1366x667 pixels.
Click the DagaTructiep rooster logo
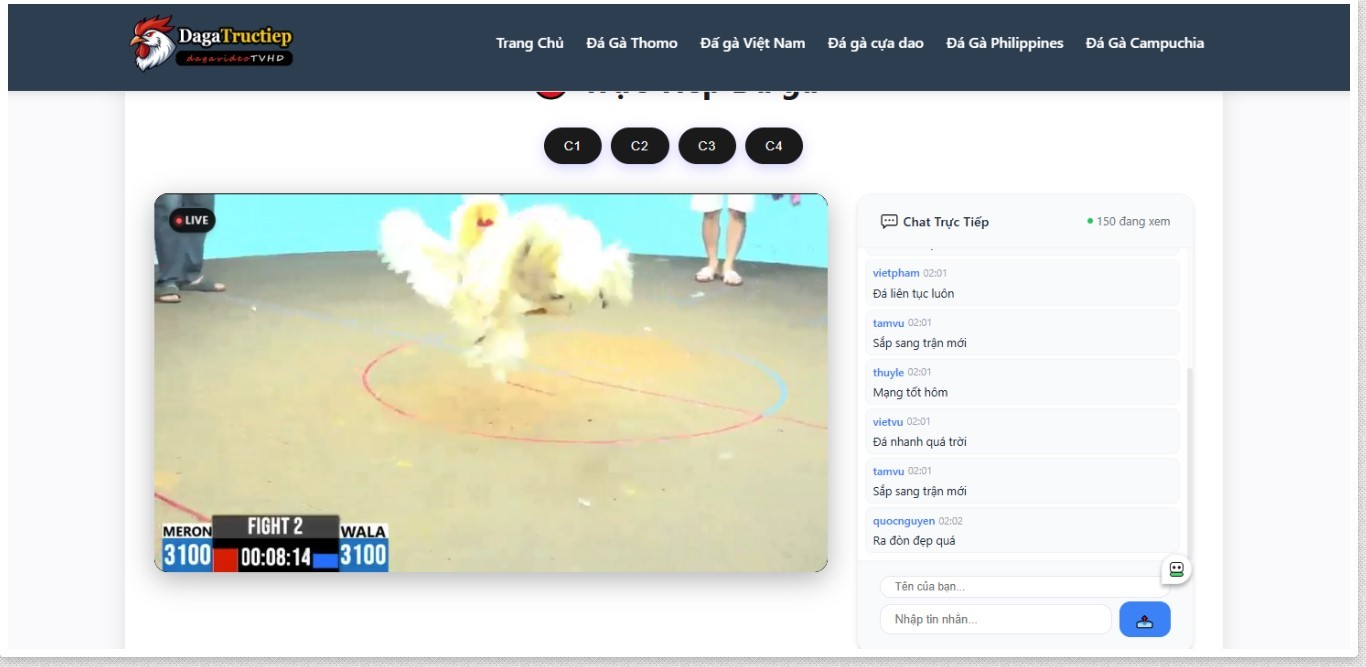coord(211,44)
